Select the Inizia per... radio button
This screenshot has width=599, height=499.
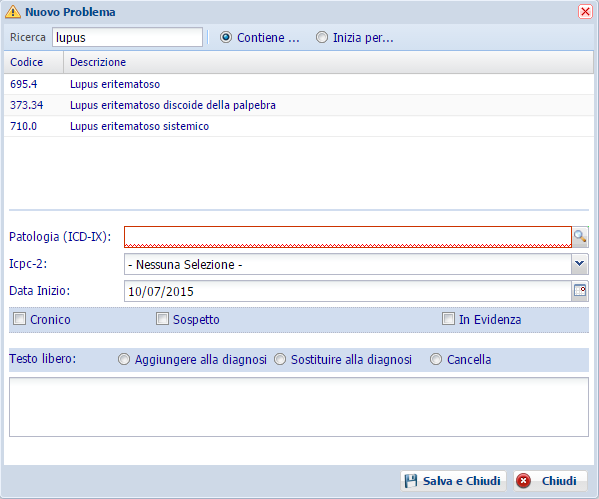click(322, 37)
